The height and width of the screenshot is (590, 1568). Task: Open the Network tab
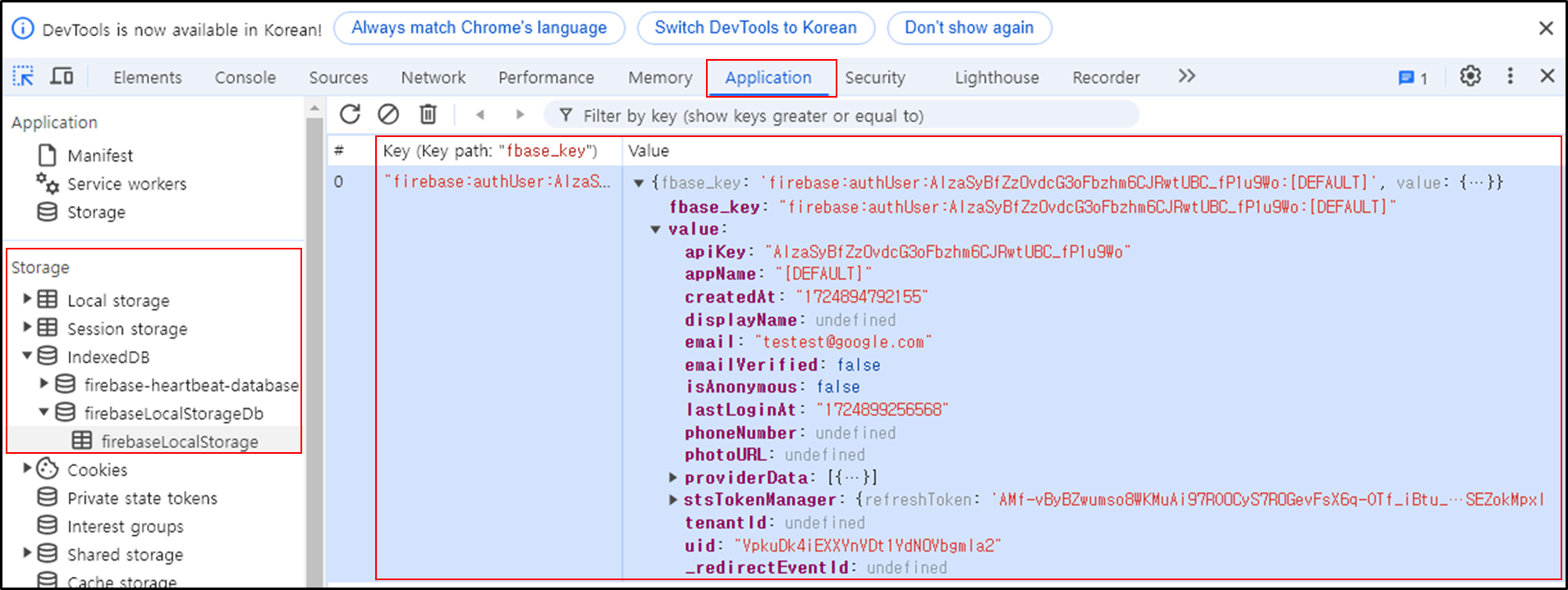click(433, 77)
